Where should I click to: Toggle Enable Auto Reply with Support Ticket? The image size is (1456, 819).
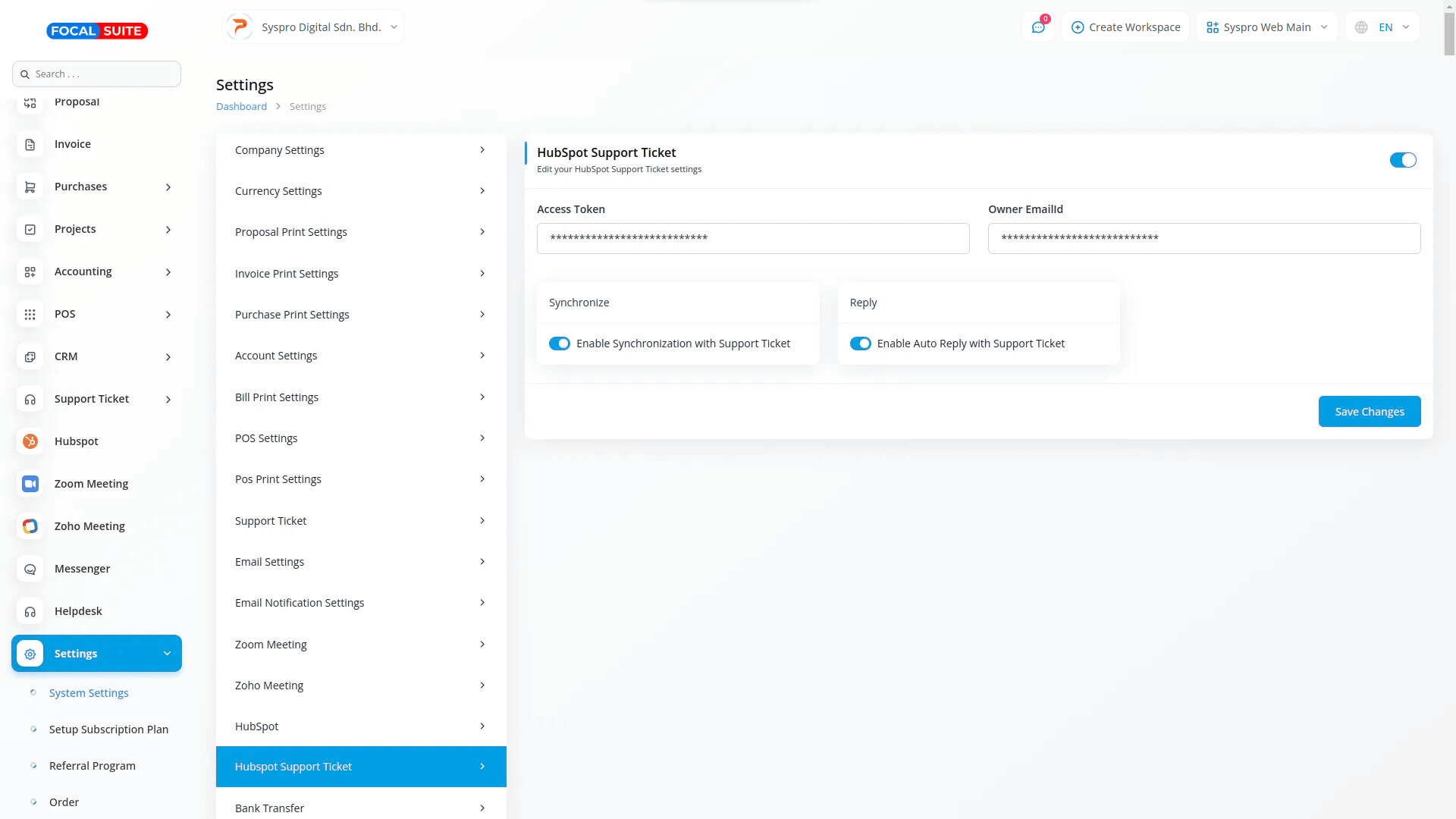click(x=860, y=344)
